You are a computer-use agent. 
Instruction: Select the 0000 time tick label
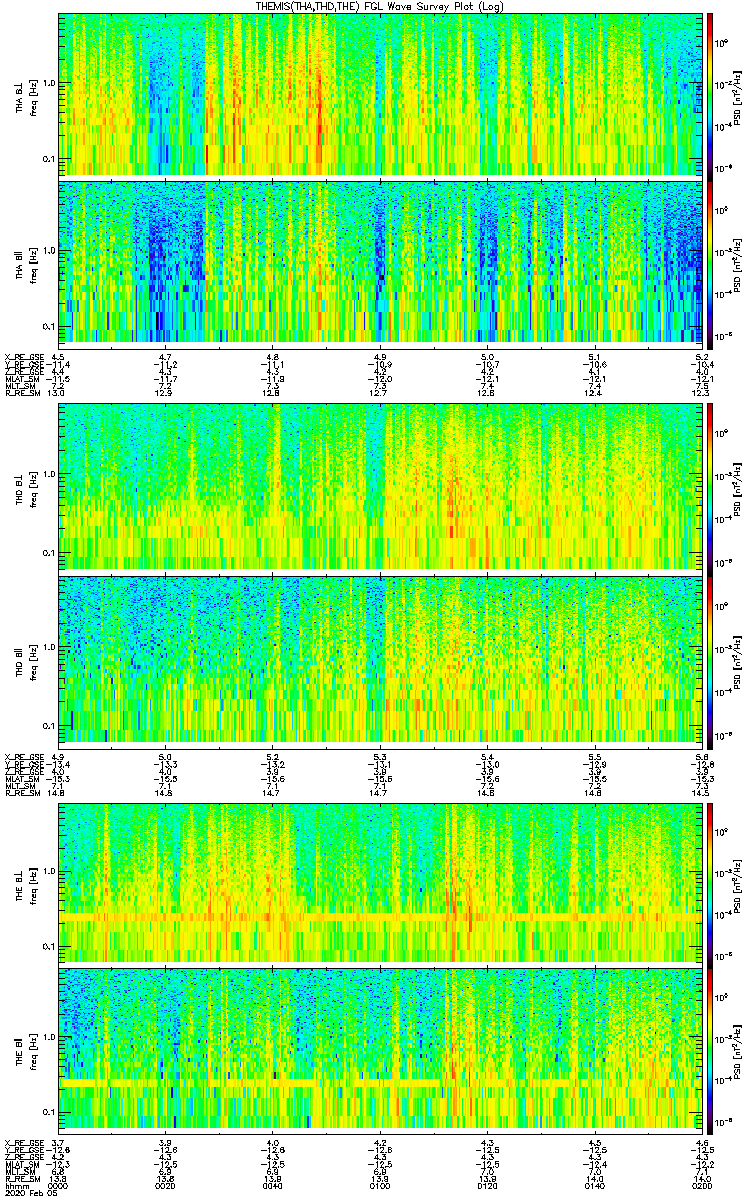pyautogui.click(x=58, y=1185)
